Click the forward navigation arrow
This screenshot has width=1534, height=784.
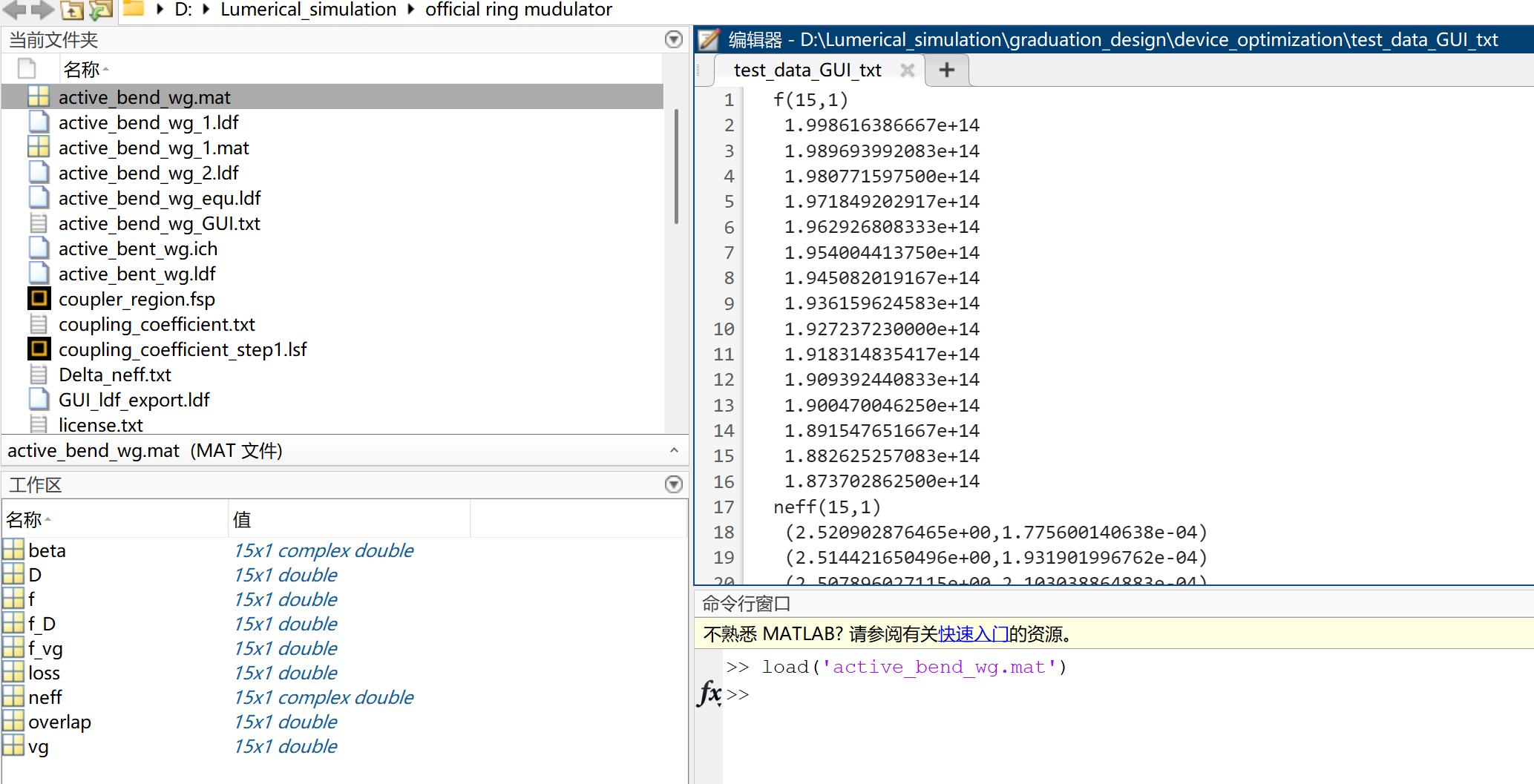(42, 9)
